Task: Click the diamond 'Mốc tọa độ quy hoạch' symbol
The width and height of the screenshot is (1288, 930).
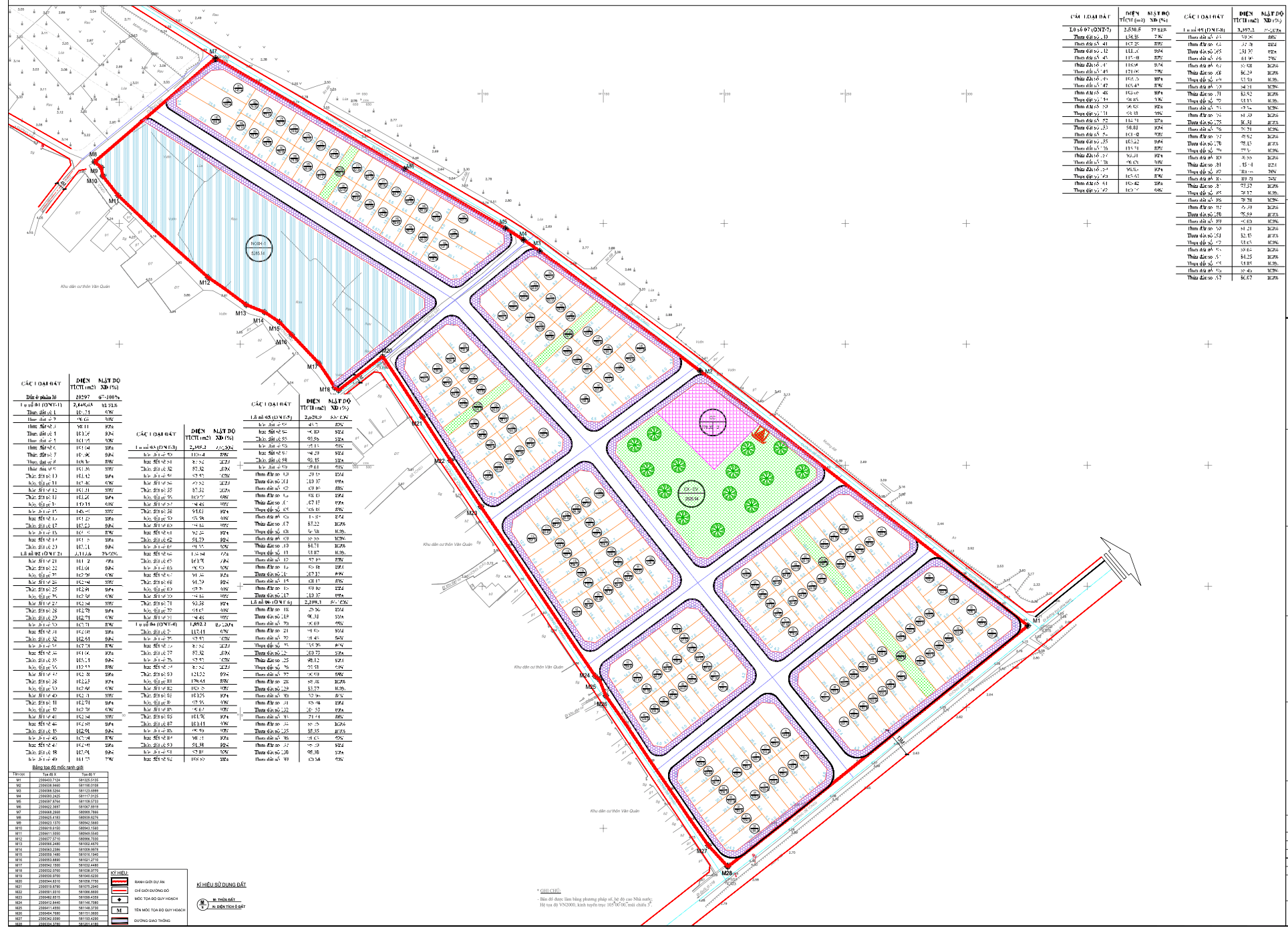Action: coord(120,899)
